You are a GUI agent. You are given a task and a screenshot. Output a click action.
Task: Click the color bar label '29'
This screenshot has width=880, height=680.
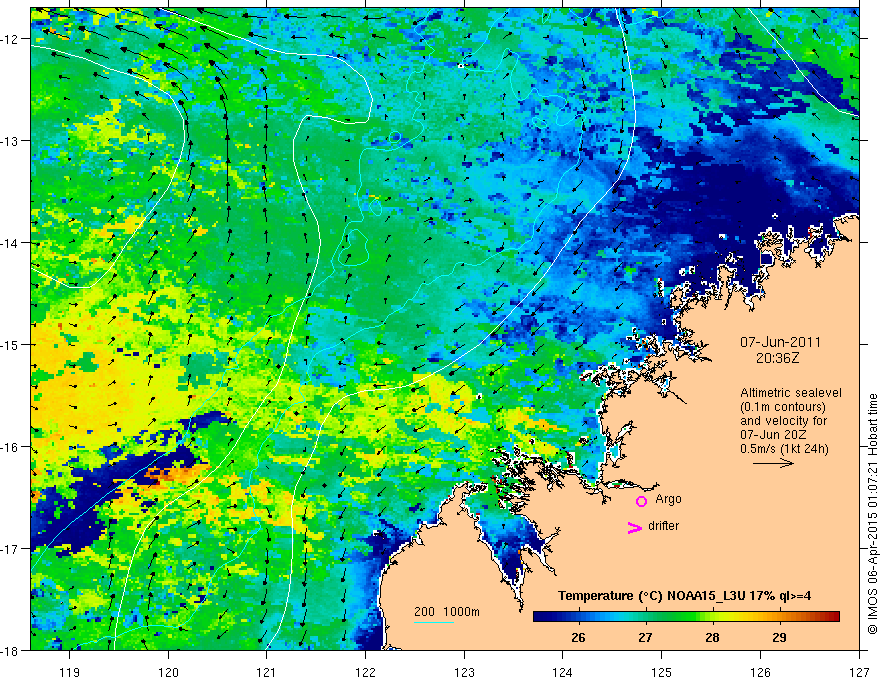click(x=779, y=637)
